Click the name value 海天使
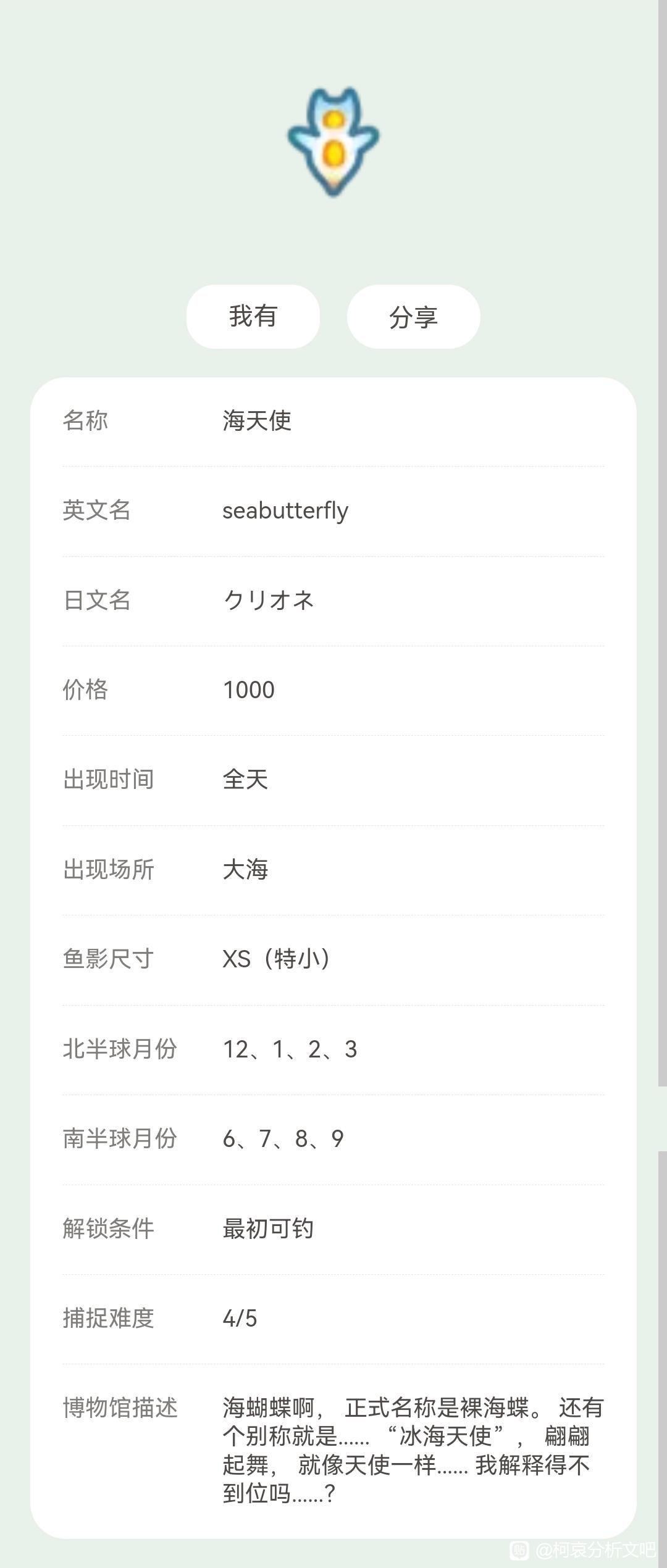The image size is (667, 1568). (257, 420)
